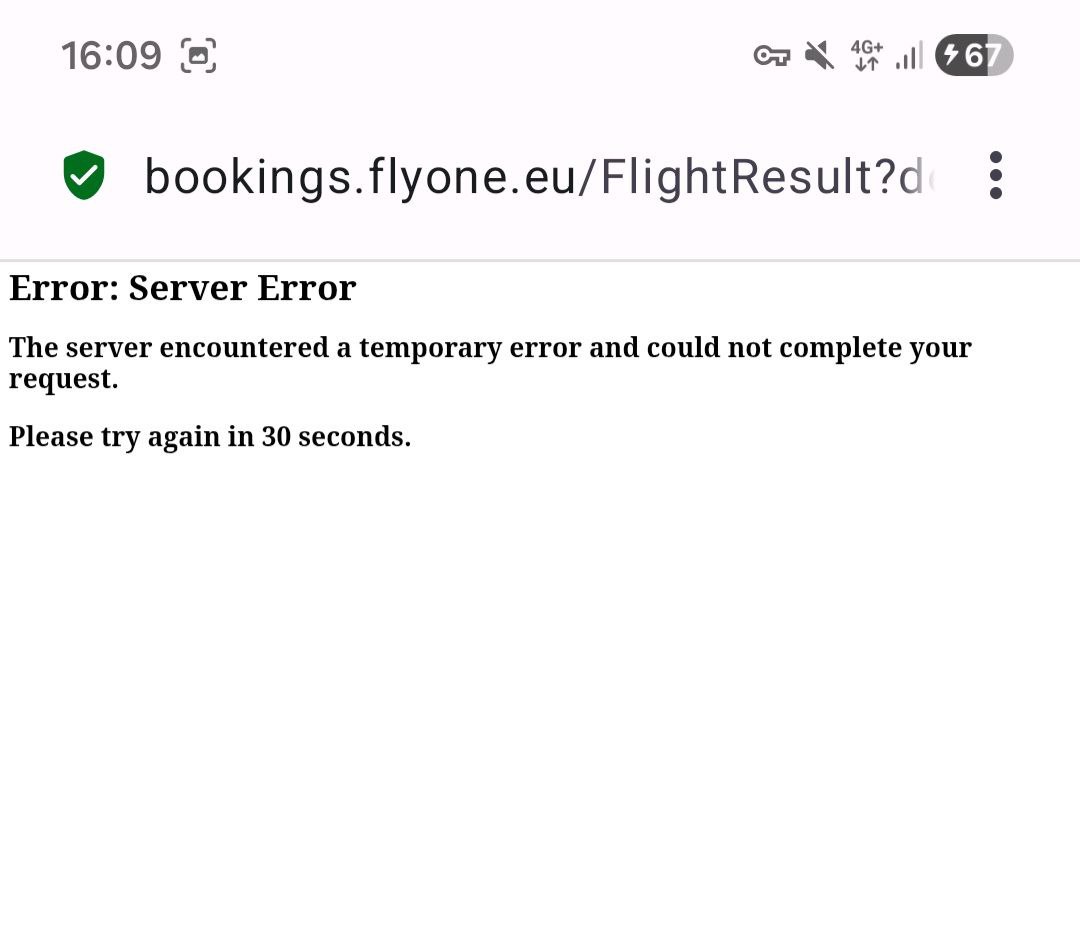
Task: Click the word "request." in the error message
Action: (x=63, y=379)
